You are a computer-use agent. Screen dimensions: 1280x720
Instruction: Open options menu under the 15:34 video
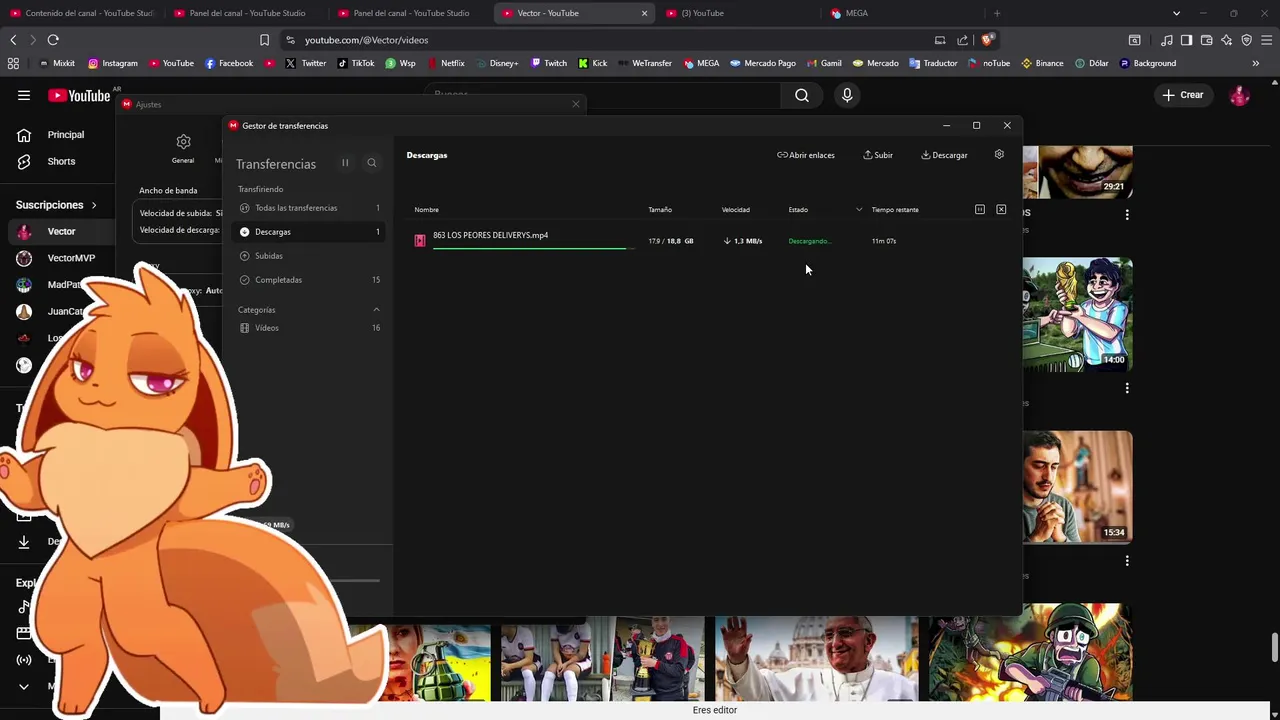click(x=1127, y=561)
